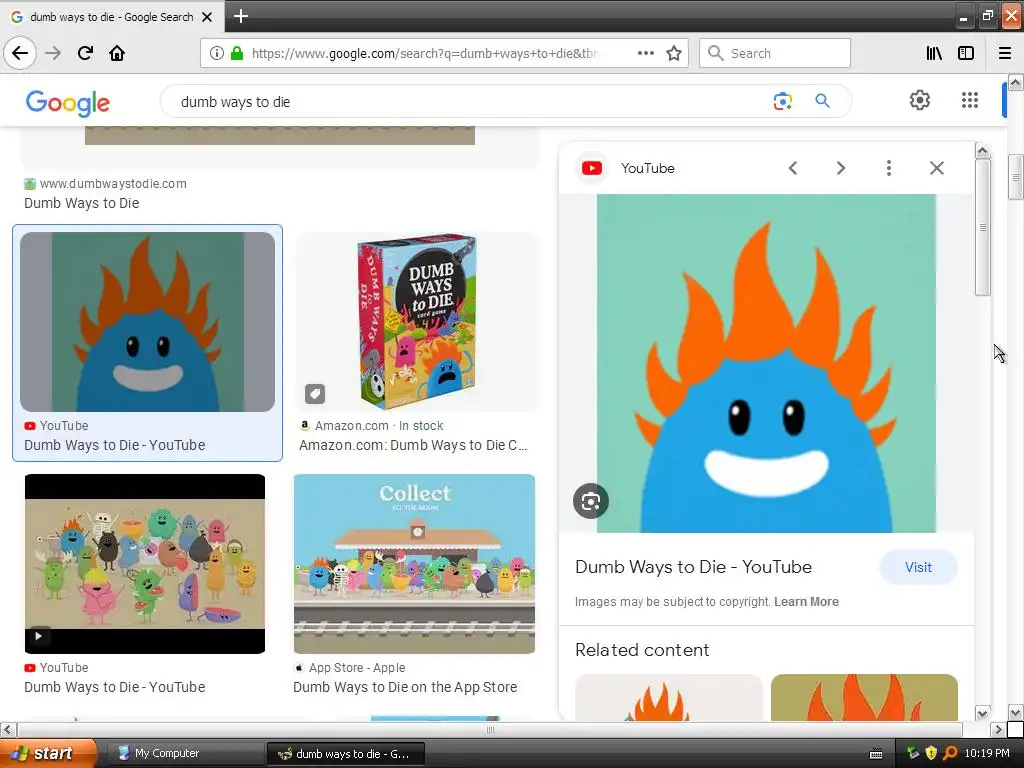Bookmark this page with the star icon

pos(674,53)
